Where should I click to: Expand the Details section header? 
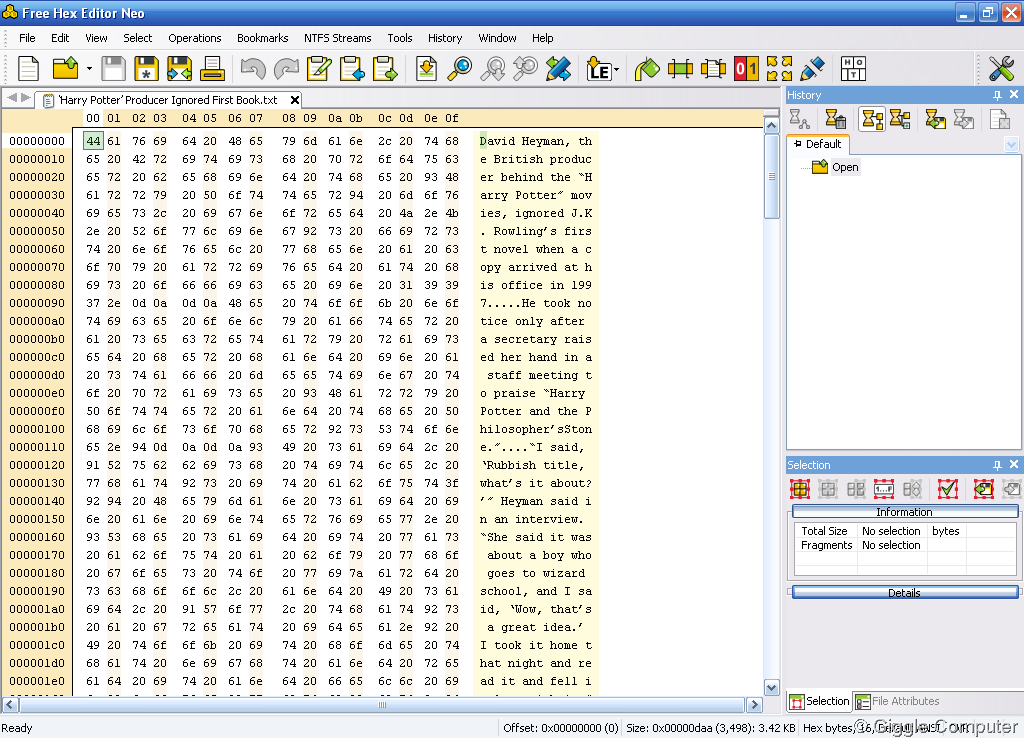[904, 592]
